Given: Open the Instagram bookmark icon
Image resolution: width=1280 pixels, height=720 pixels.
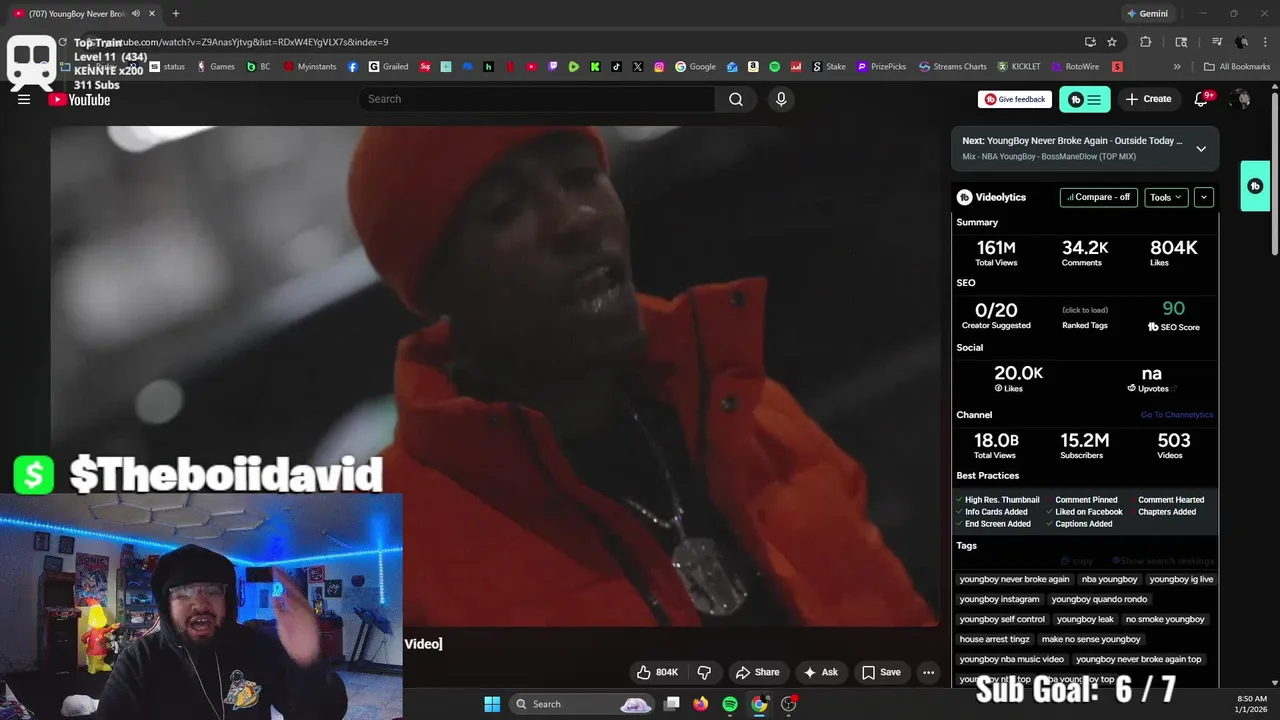Looking at the screenshot, I should (x=659, y=67).
